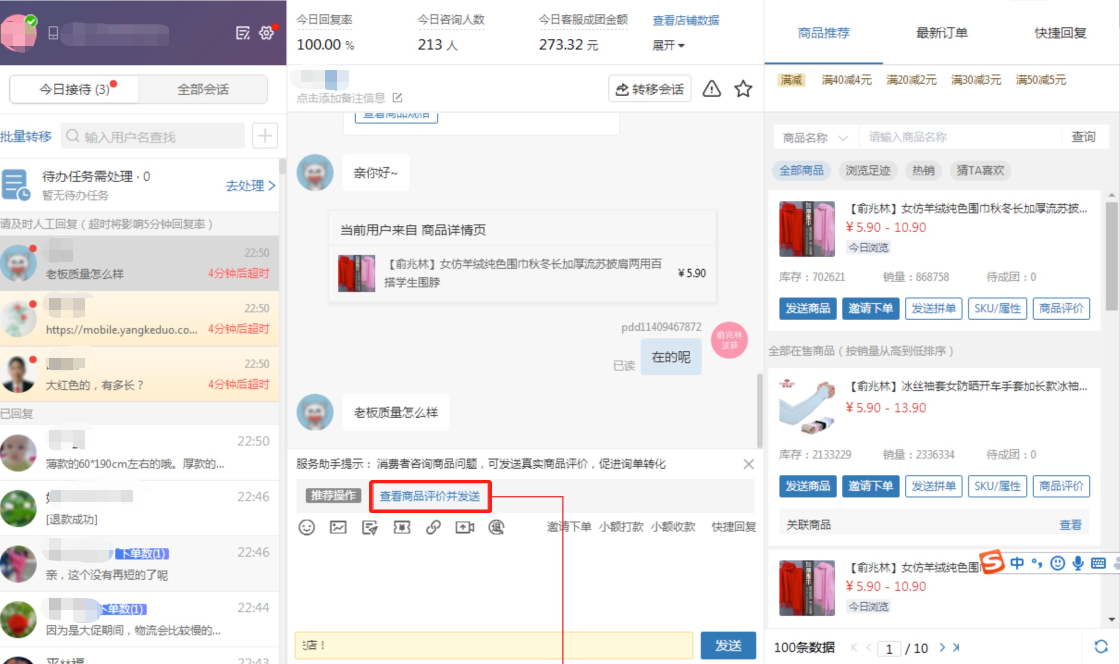The width and height of the screenshot is (1120, 664).
Task: Open the 商品推荐 tab
Action: pos(824,33)
